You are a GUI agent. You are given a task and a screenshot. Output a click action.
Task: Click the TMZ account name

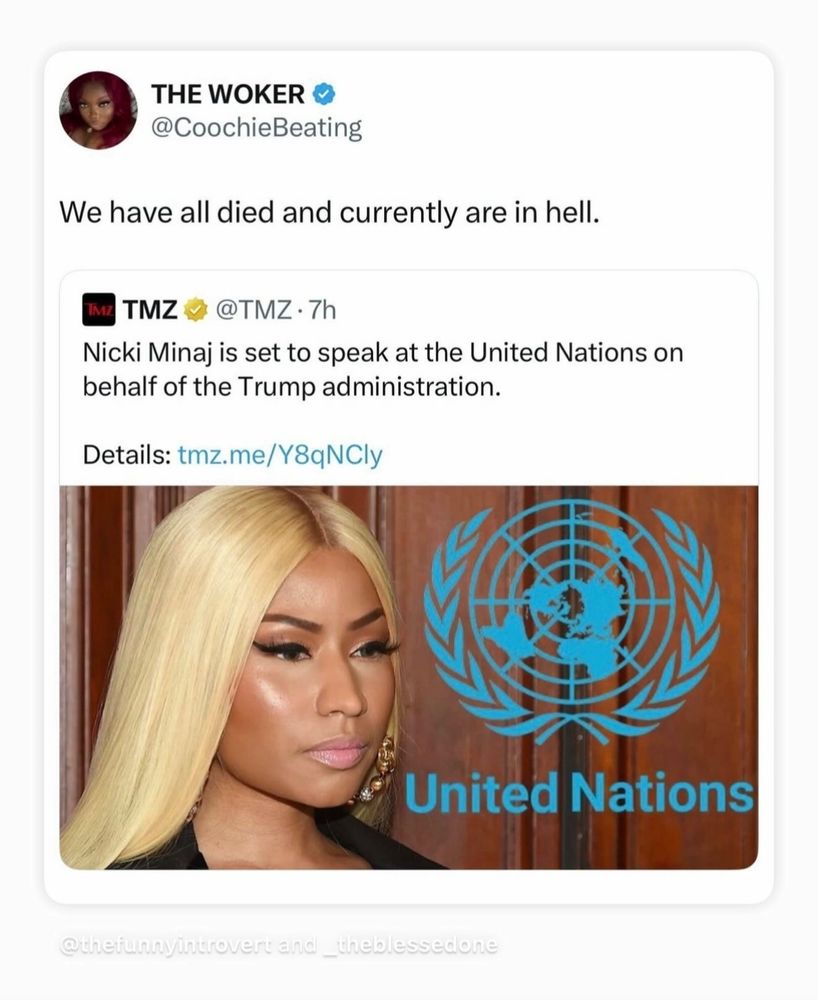(x=150, y=310)
